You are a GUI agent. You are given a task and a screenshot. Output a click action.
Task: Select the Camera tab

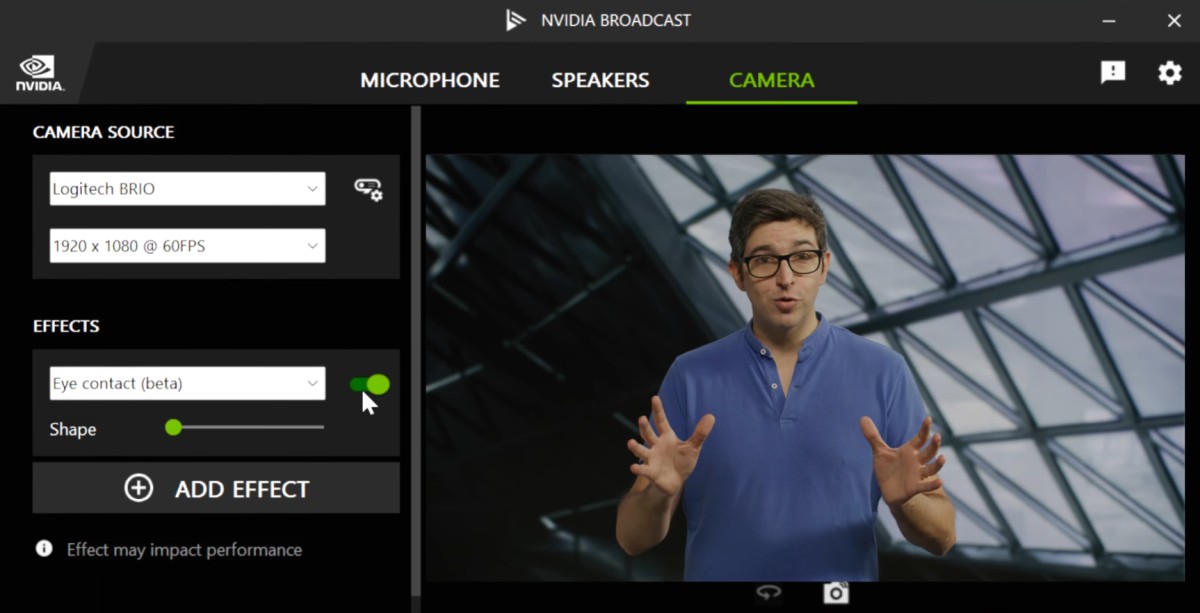coord(771,80)
